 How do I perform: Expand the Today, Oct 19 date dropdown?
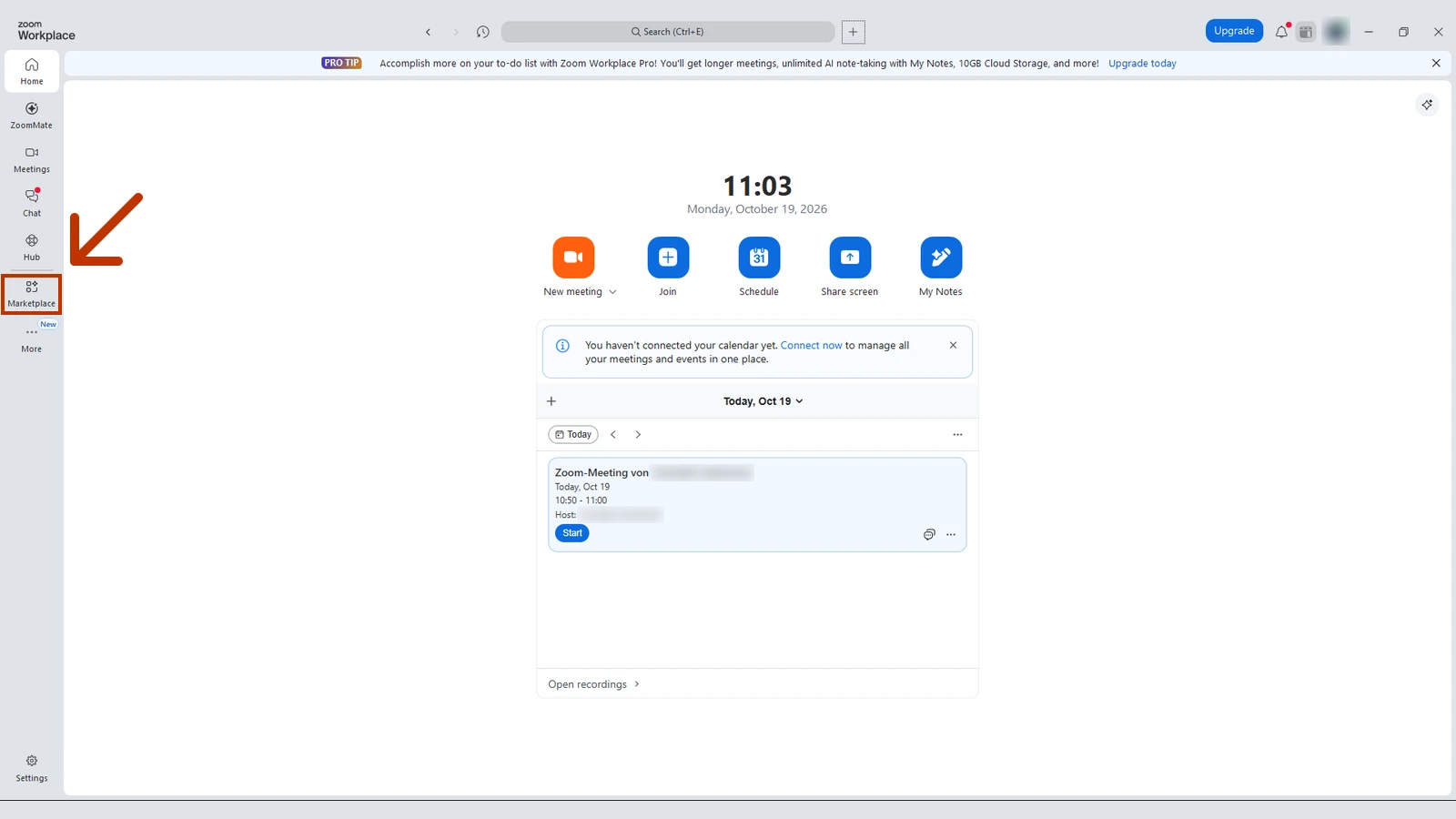(763, 401)
